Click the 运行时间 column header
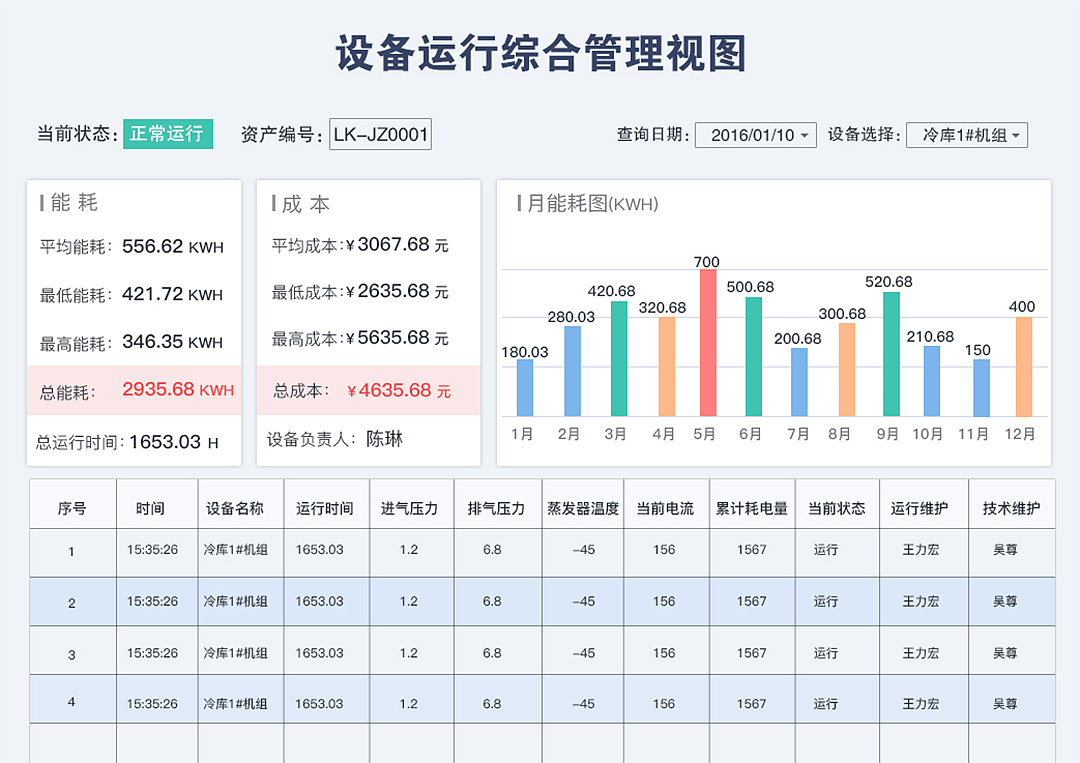The height and width of the screenshot is (763, 1080). pos(325,505)
